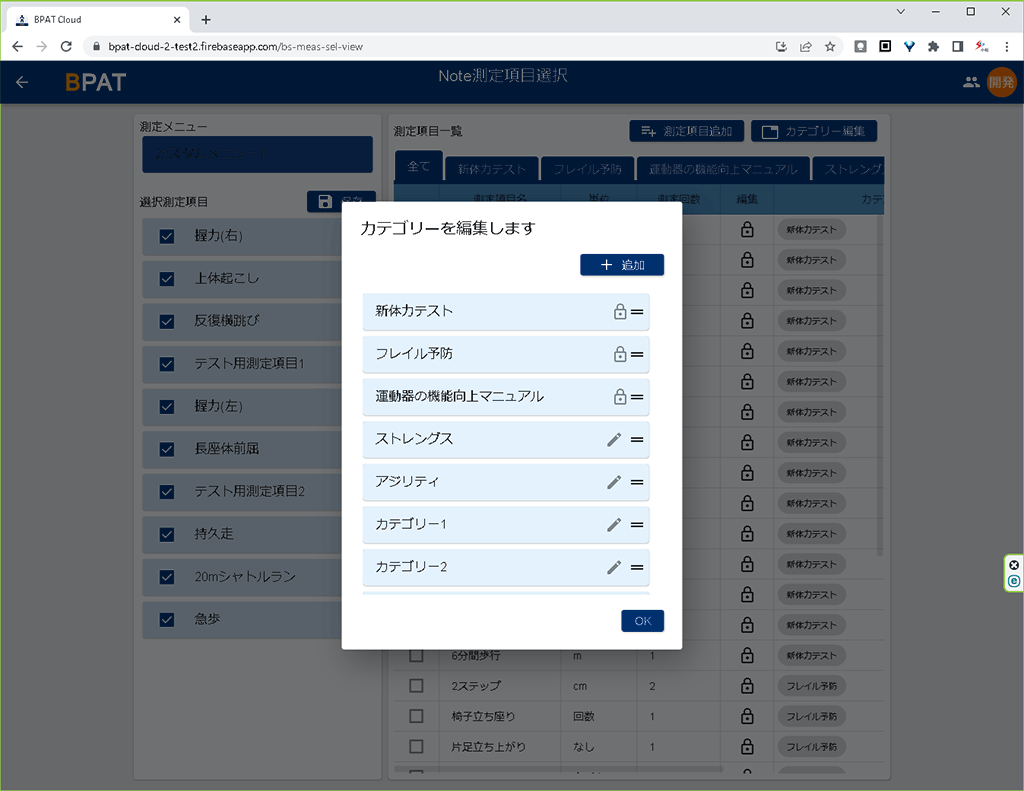Image resolution: width=1024 pixels, height=791 pixels.
Task: Open the Chrome three-dot menu
Action: coord(1007,46)
